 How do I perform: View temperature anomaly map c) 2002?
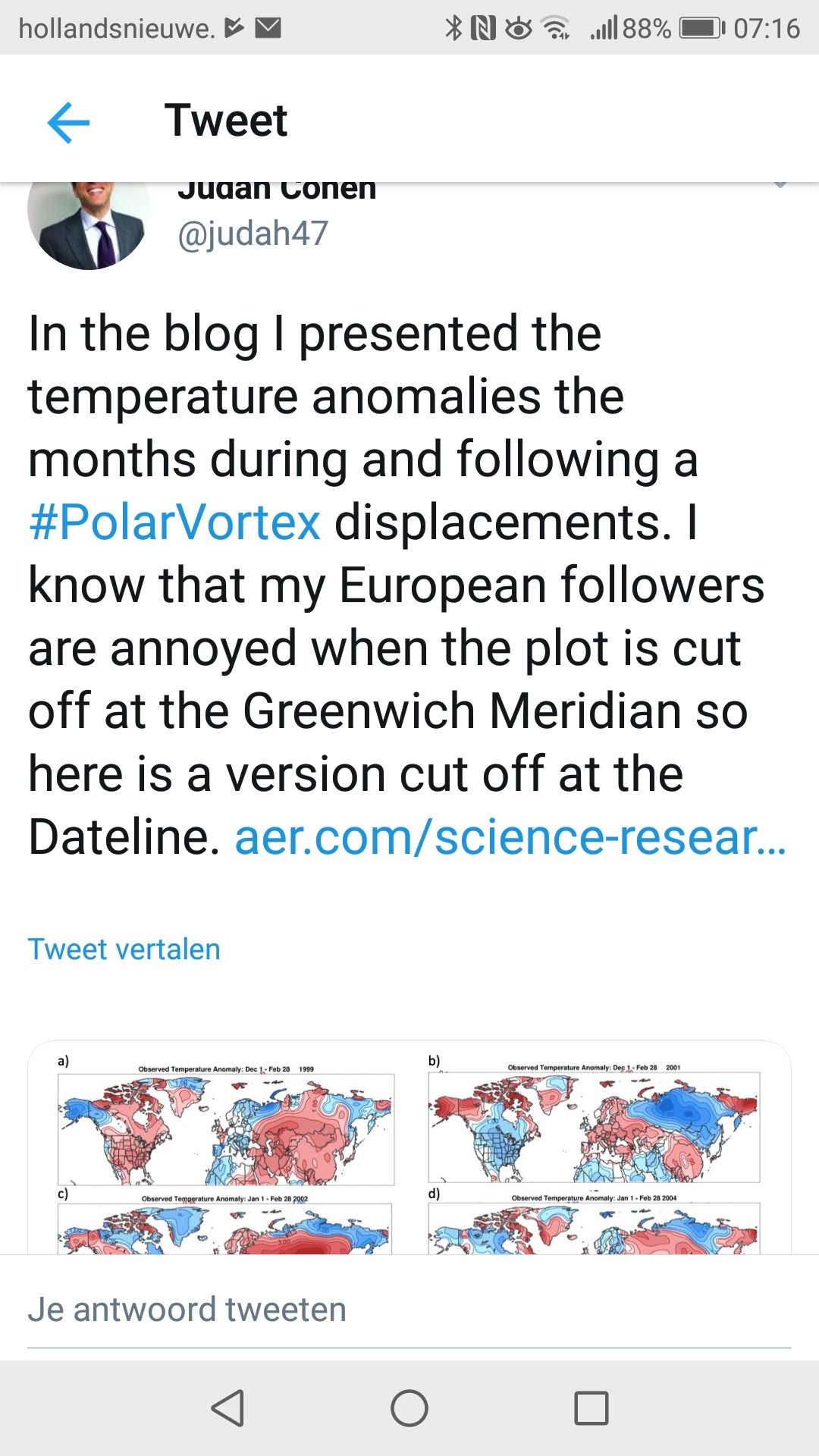(226, 1221)
